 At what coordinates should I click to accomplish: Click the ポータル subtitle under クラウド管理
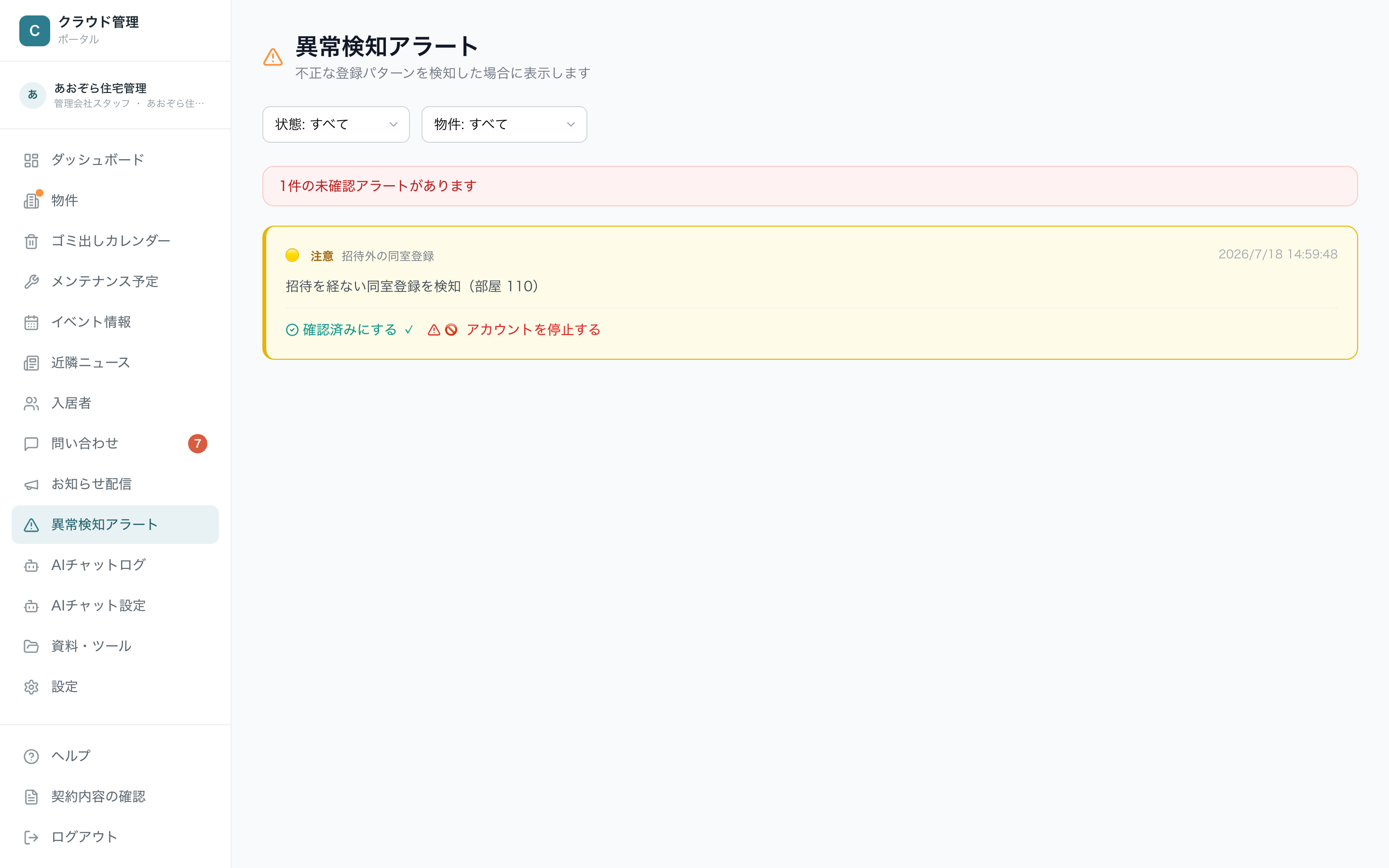[79, 39]
